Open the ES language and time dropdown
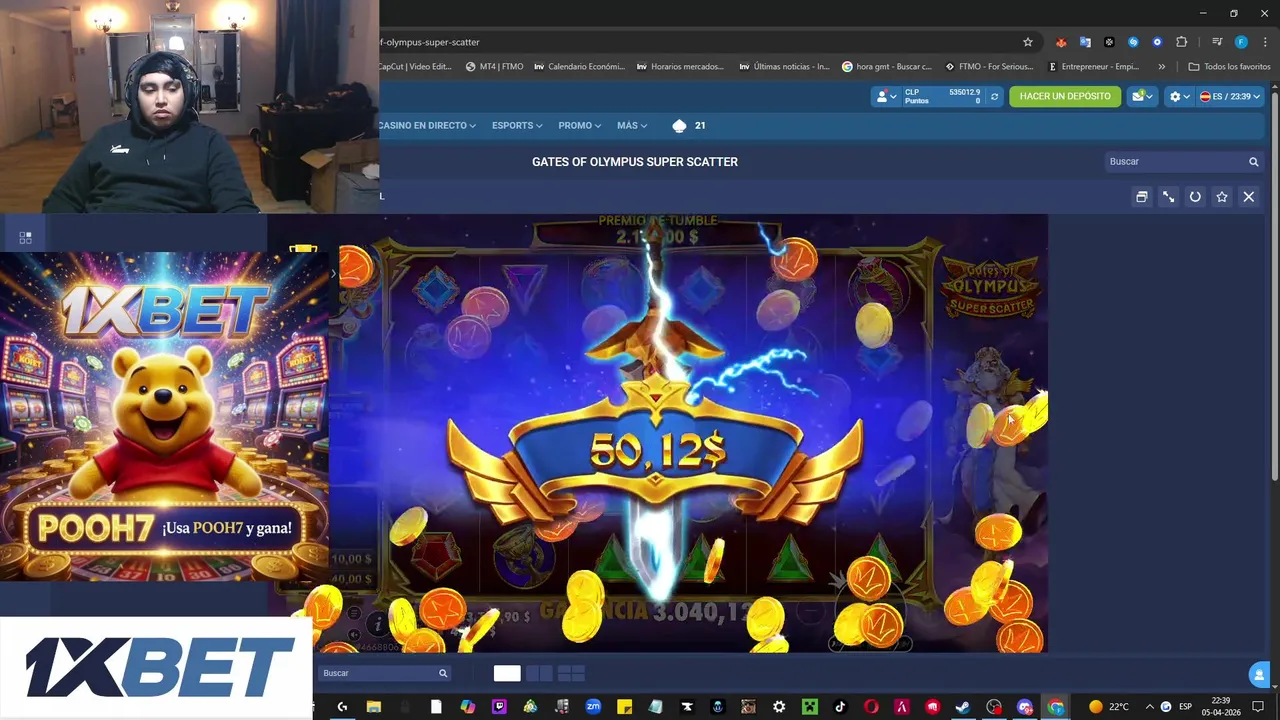The height and width of the screenshot is (720, 1280). point(1229,96)
